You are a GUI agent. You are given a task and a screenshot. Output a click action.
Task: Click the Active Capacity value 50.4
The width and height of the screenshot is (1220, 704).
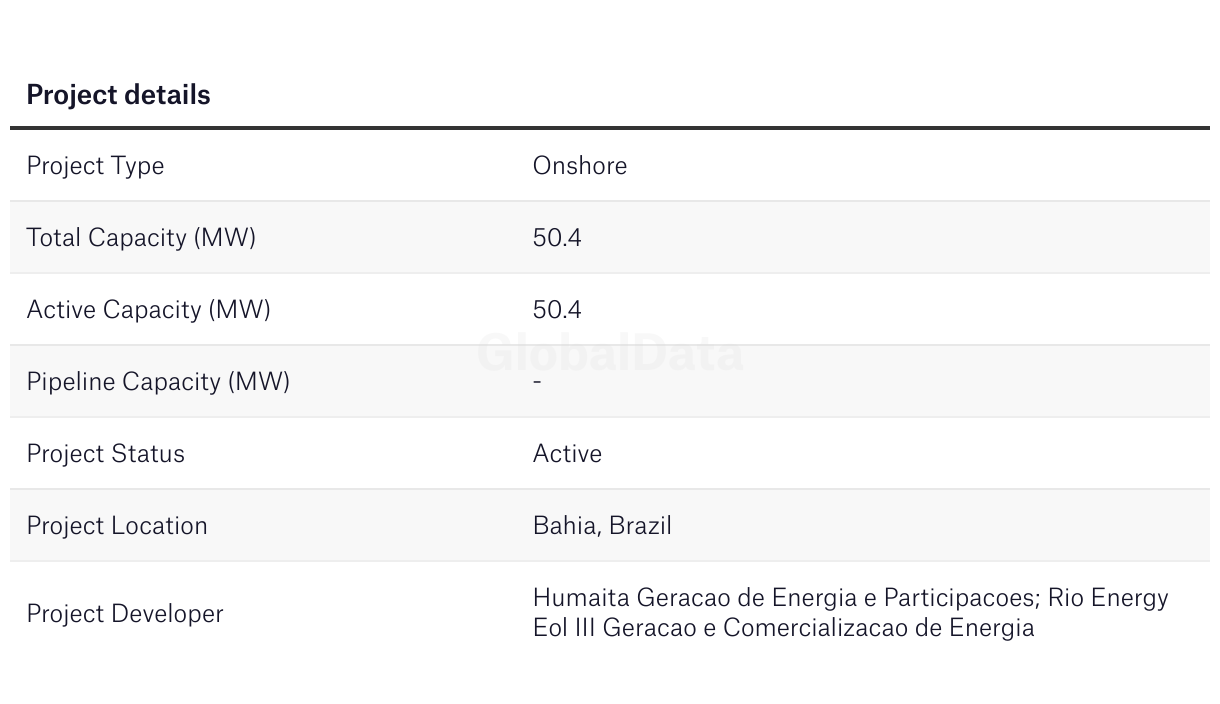[x=557, y=310]
